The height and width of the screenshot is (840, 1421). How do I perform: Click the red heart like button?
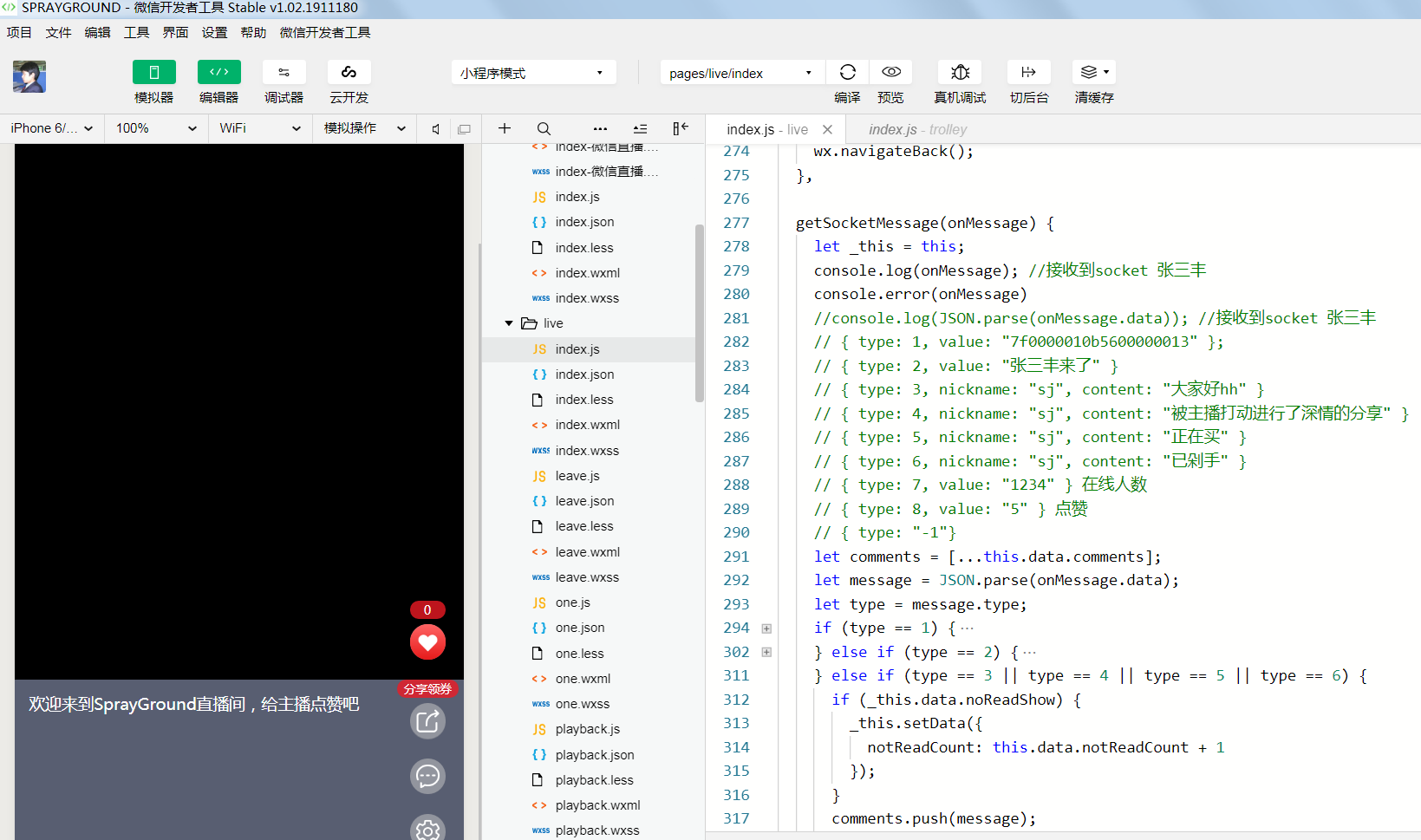[427, 642]
